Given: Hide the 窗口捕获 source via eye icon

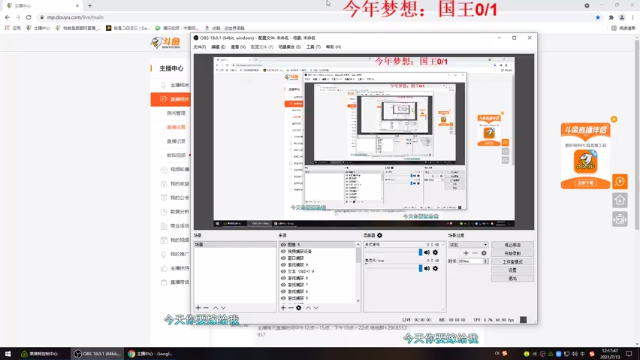Looking at the screenshot, I should click(283, 258).
